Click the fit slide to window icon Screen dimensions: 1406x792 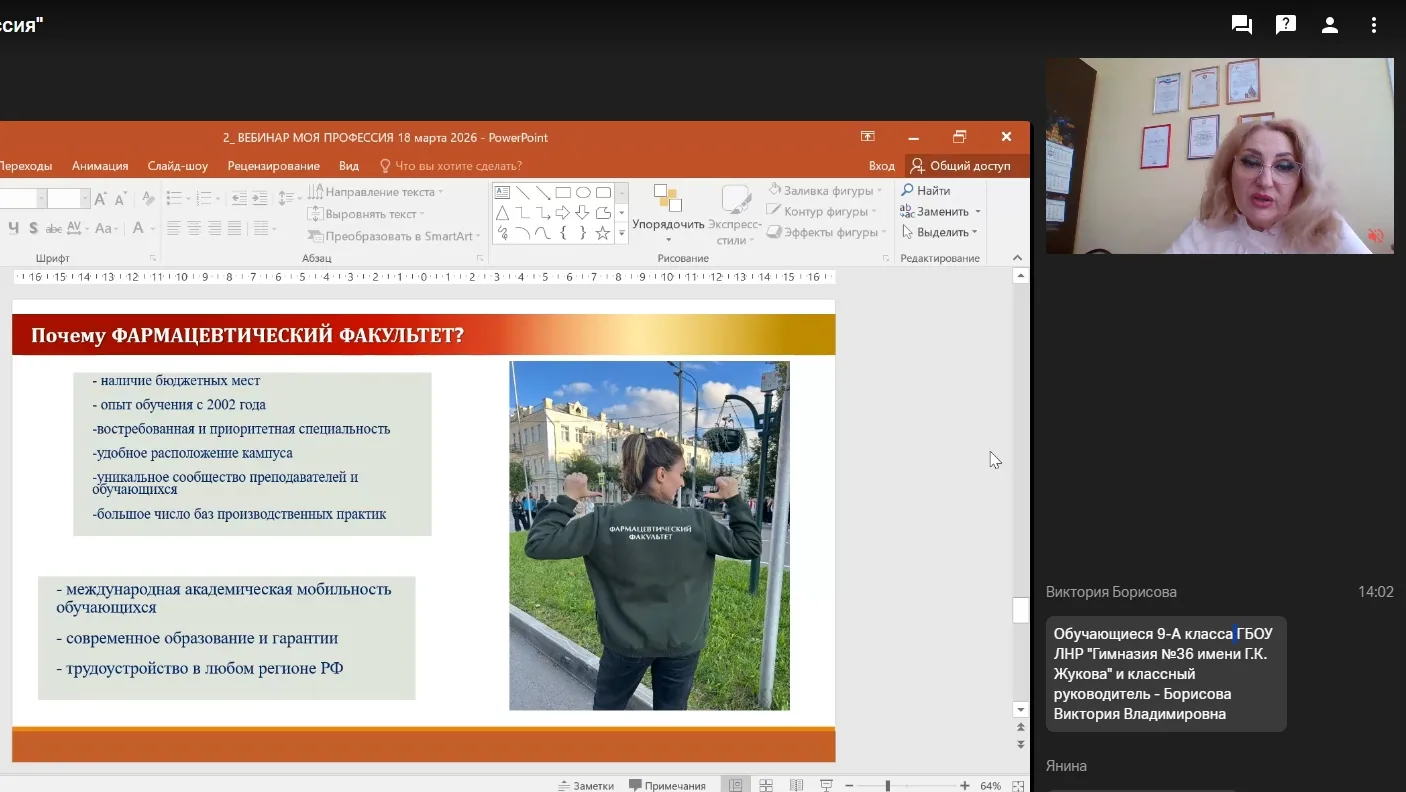[x=1016, y=785]
